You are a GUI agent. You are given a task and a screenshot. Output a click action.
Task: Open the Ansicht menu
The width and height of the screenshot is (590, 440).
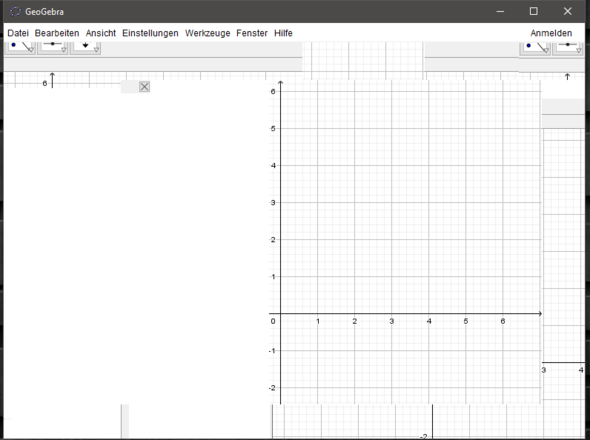[x=101, y=33]
